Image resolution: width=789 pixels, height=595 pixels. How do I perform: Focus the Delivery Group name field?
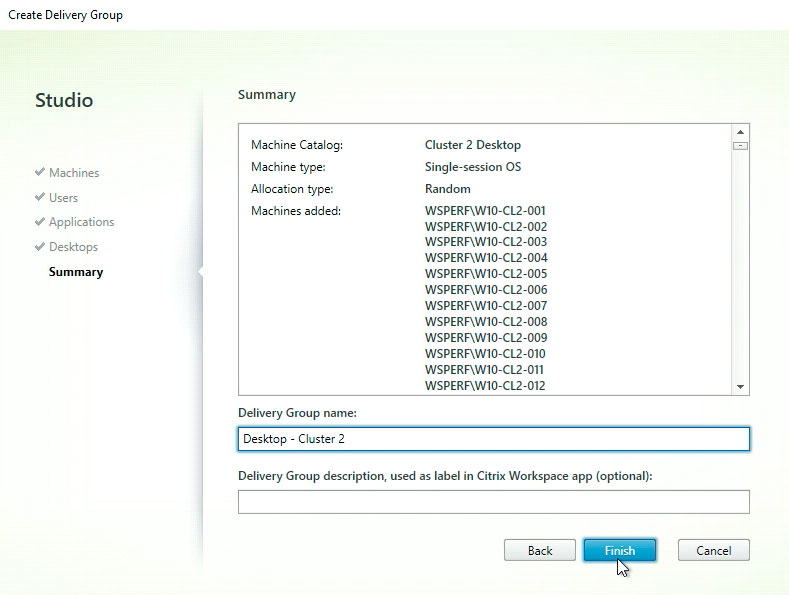pyautogui.click(x=493, y=439)
